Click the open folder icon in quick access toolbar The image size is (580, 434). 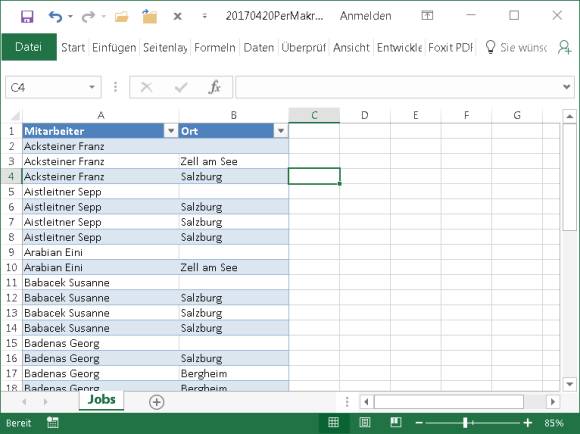pos(121,16)
